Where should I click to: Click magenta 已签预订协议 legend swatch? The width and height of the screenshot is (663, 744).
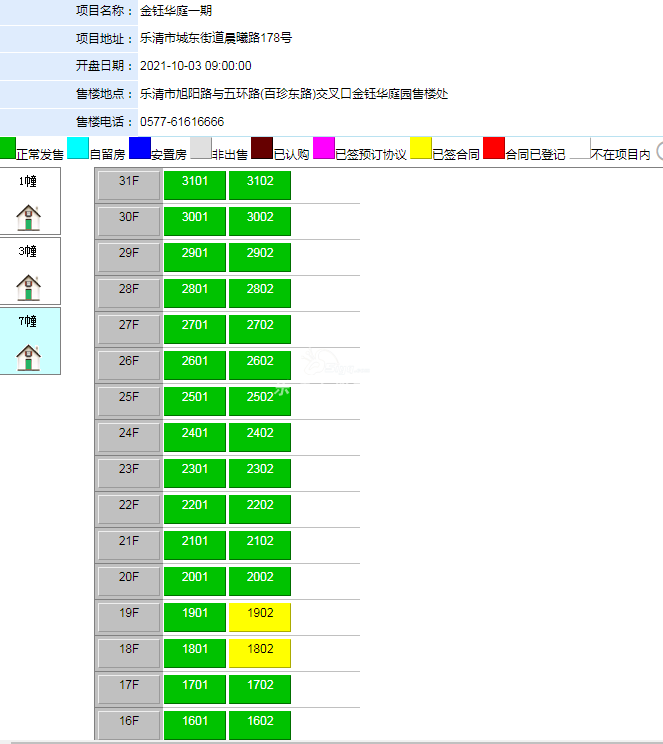coord(324,148)
